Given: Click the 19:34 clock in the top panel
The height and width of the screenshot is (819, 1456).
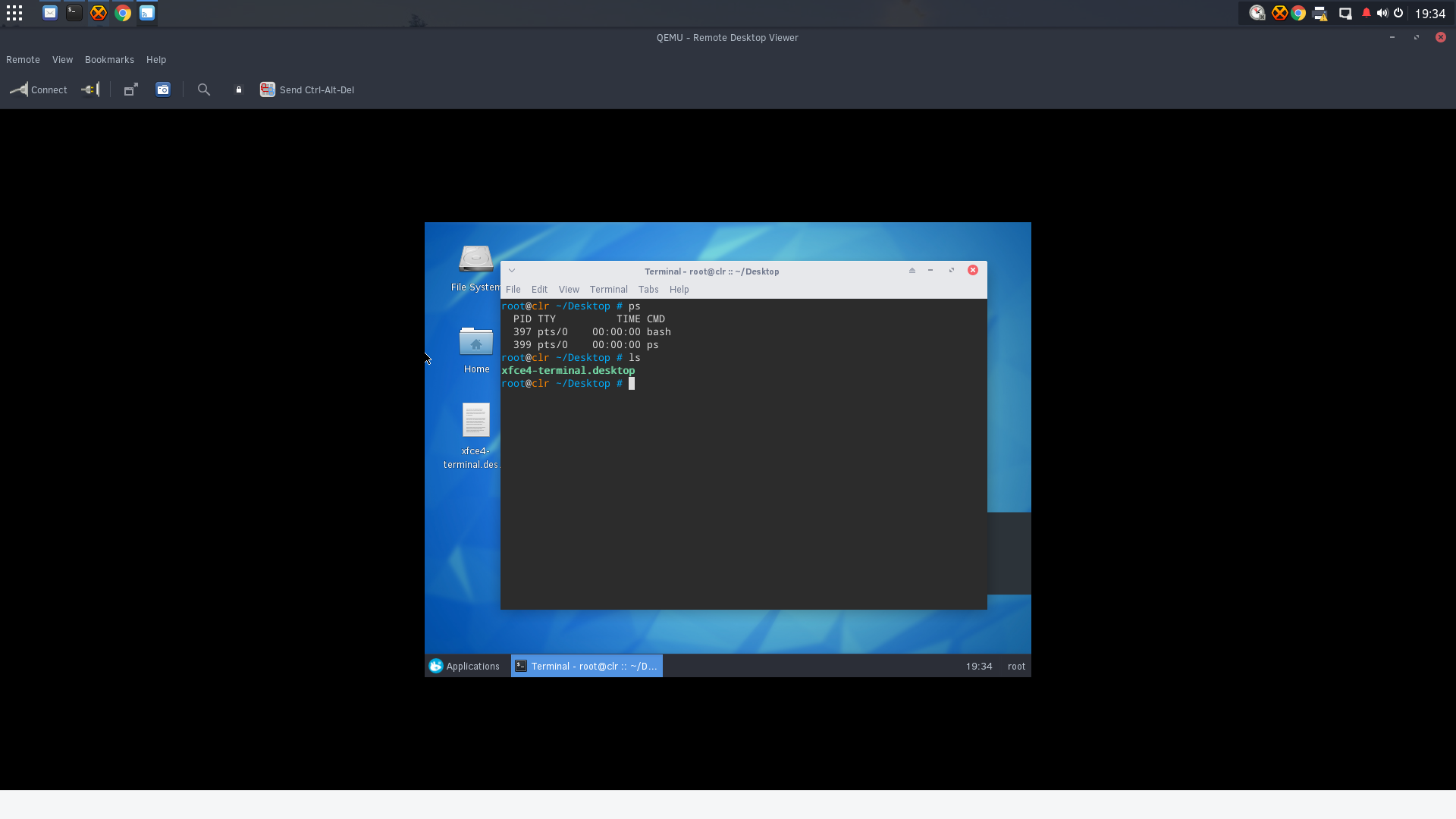Looking at the screenshot, I should pos(1430,14).
